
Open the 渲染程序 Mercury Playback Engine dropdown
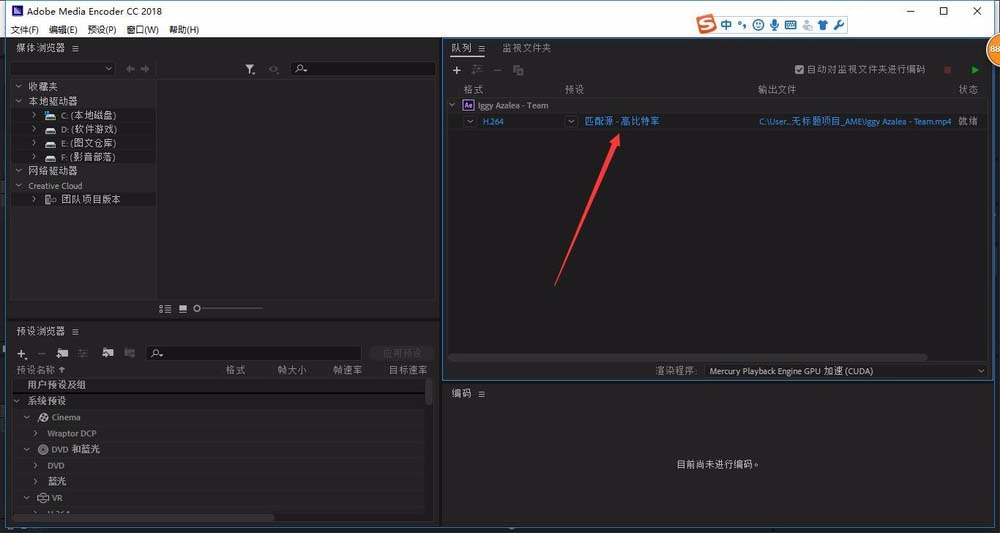[x=846, y=371]
